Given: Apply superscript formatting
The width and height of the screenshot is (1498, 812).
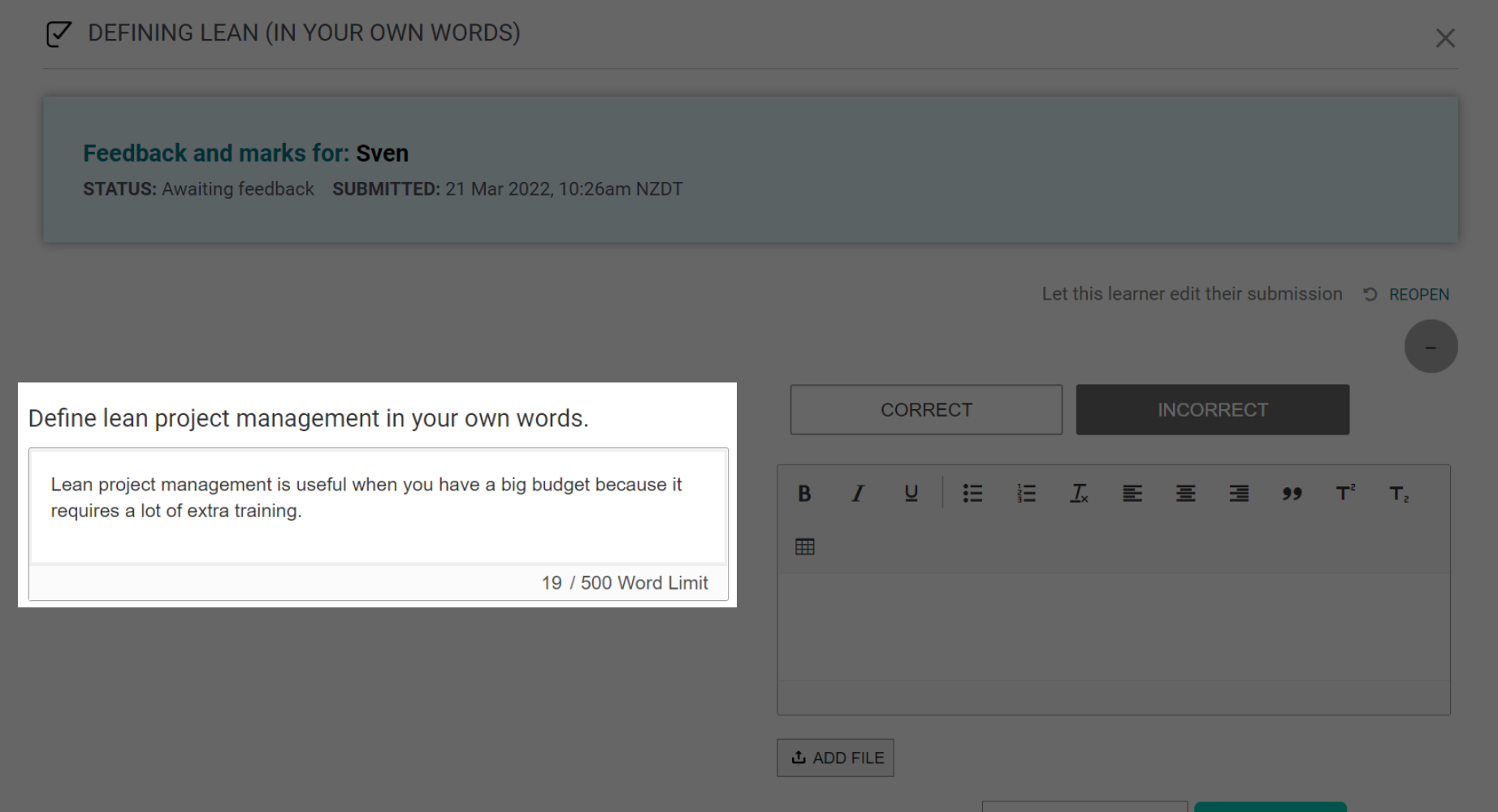Looking at the screenshot, I should [x=1345, y=494].
